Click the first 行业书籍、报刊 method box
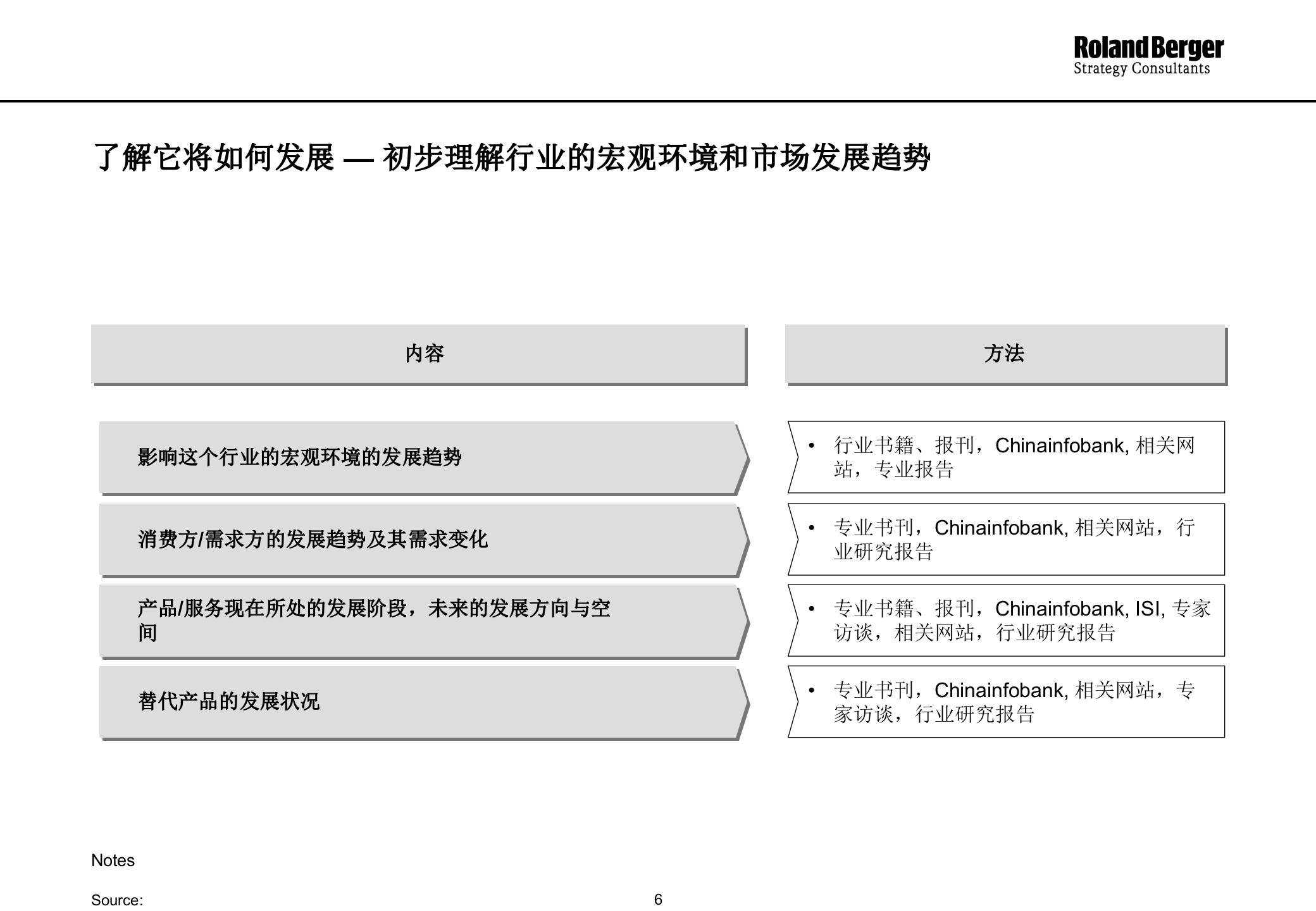The width and height of the screenshot is (1316, 911). click(1006, 457)
